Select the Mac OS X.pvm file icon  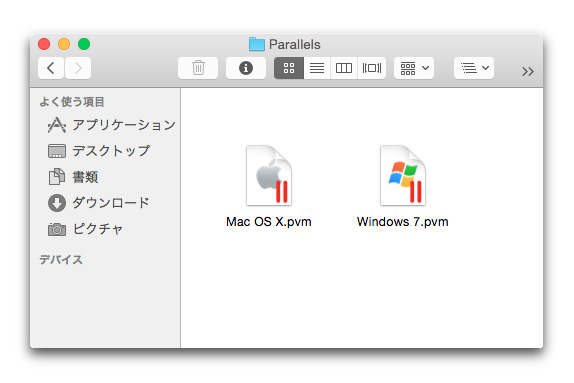(269, 175)
